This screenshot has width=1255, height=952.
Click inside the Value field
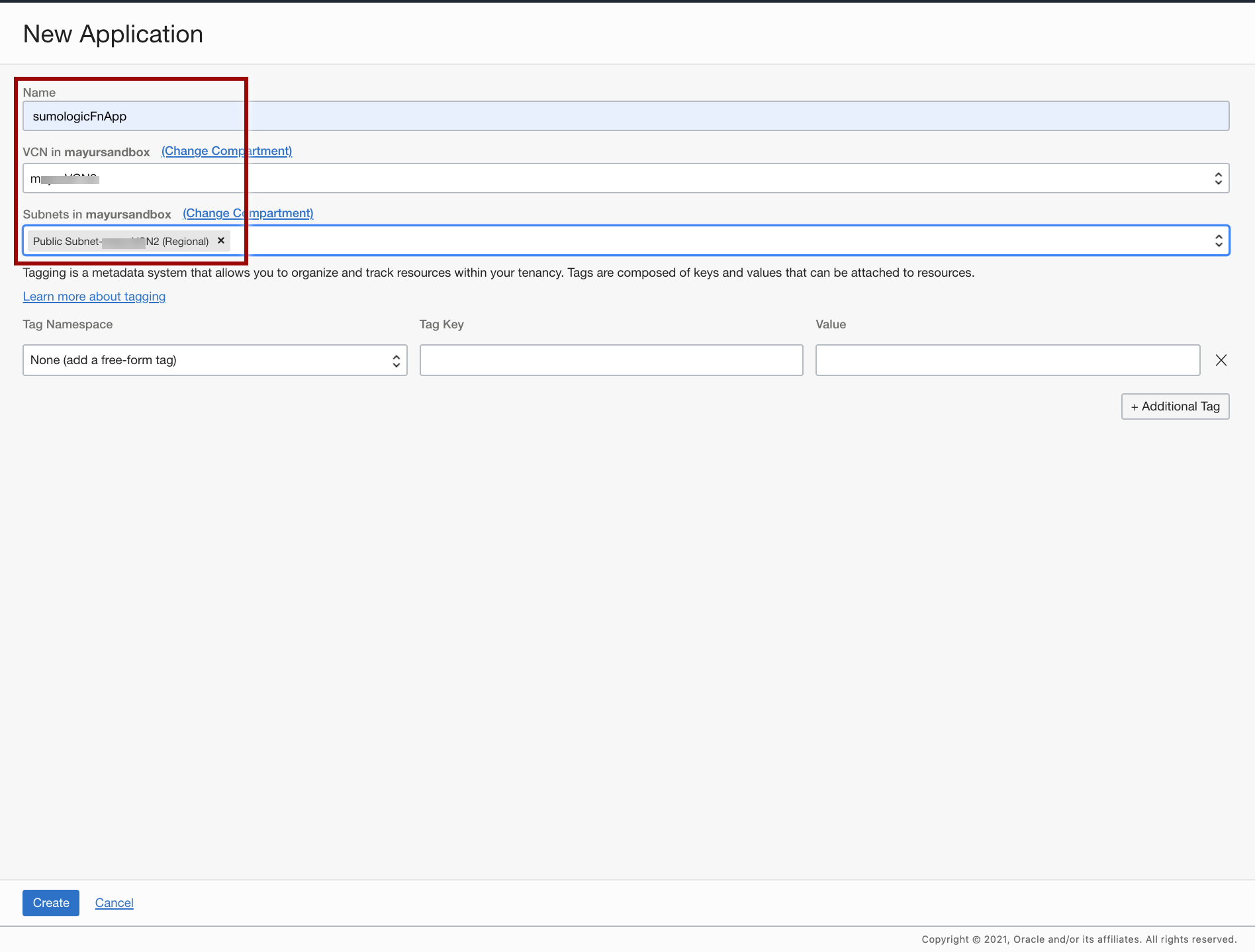(1007, 360)
